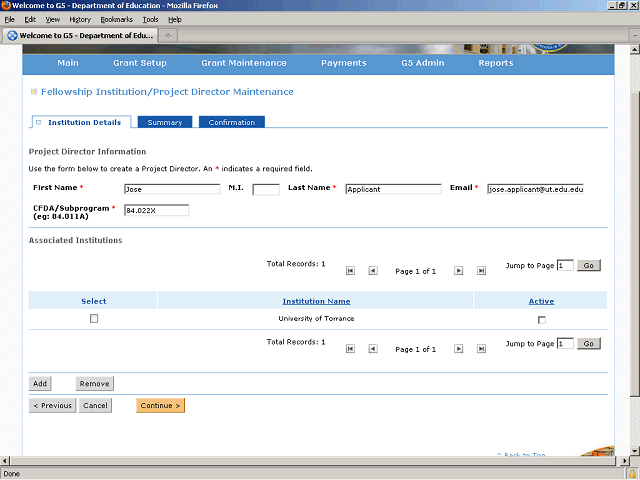Open Grant Setup navigation item

(140, 63)
